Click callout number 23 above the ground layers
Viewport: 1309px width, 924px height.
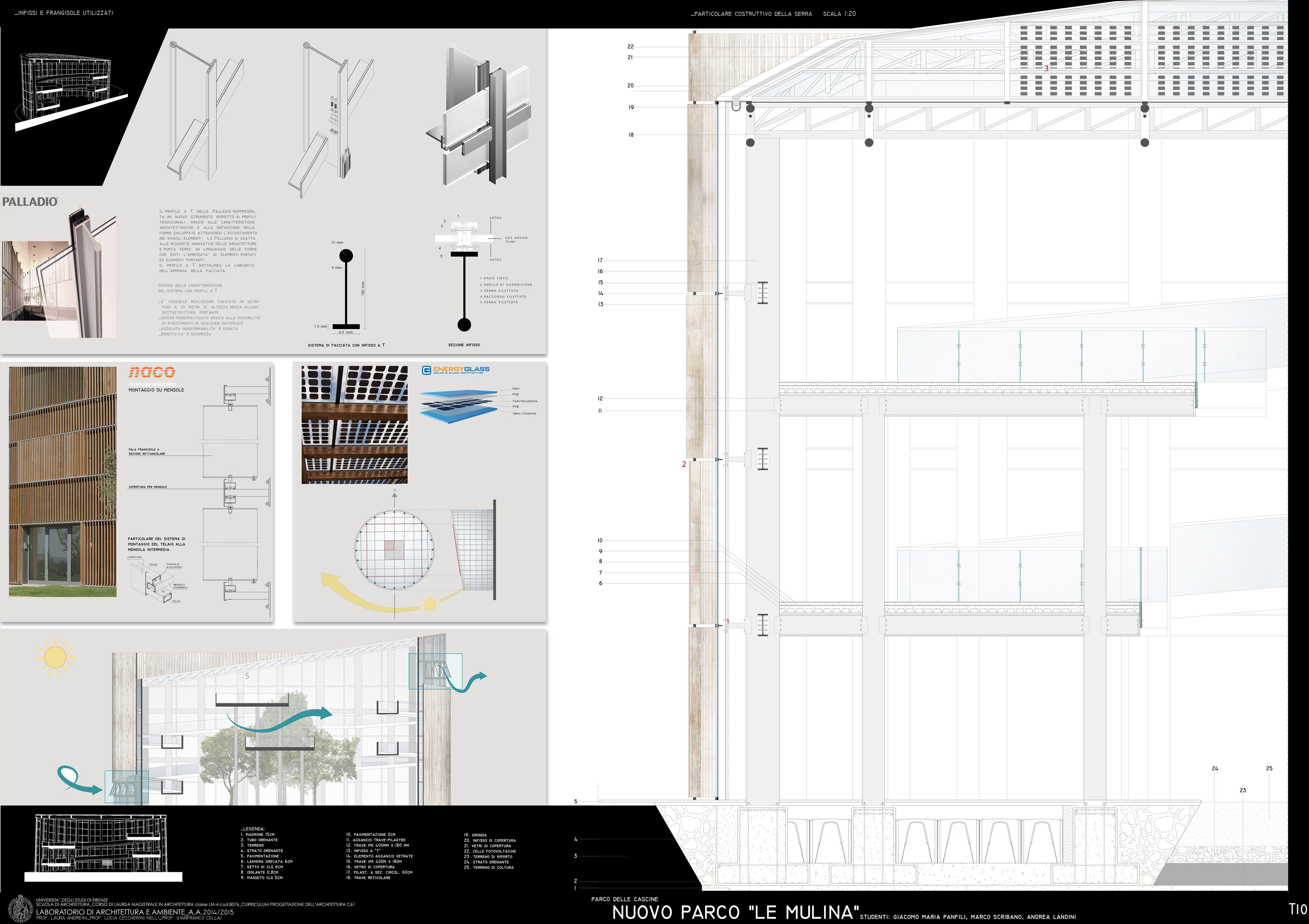(x=1243, y=790)
